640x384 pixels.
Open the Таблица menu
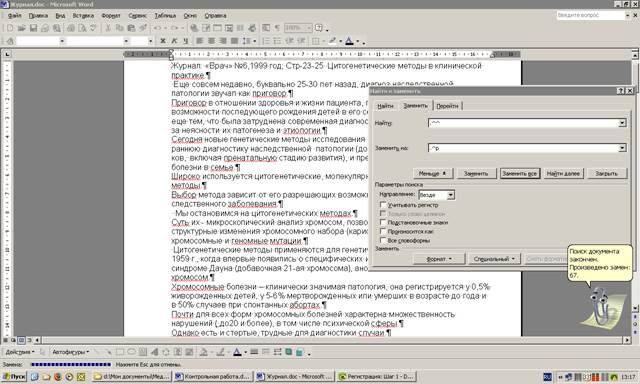165,16
